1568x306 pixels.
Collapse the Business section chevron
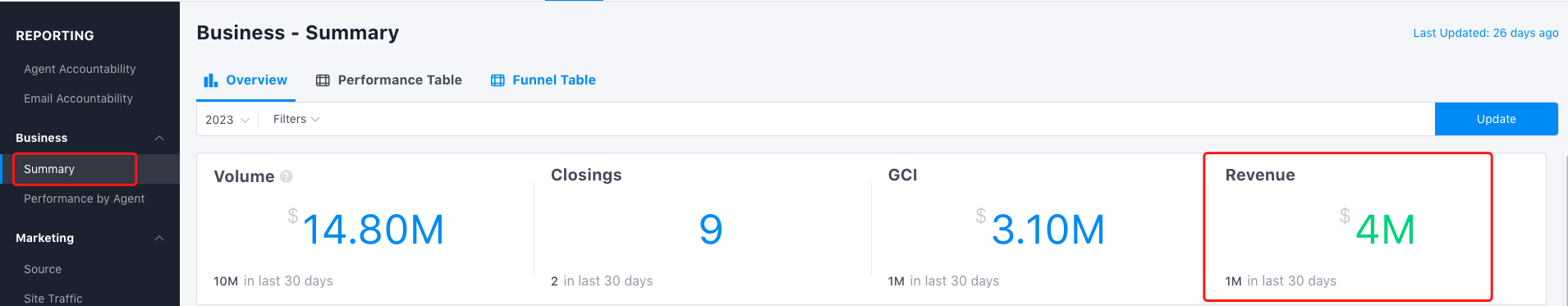pyautogui.click(x=159, y=138)
